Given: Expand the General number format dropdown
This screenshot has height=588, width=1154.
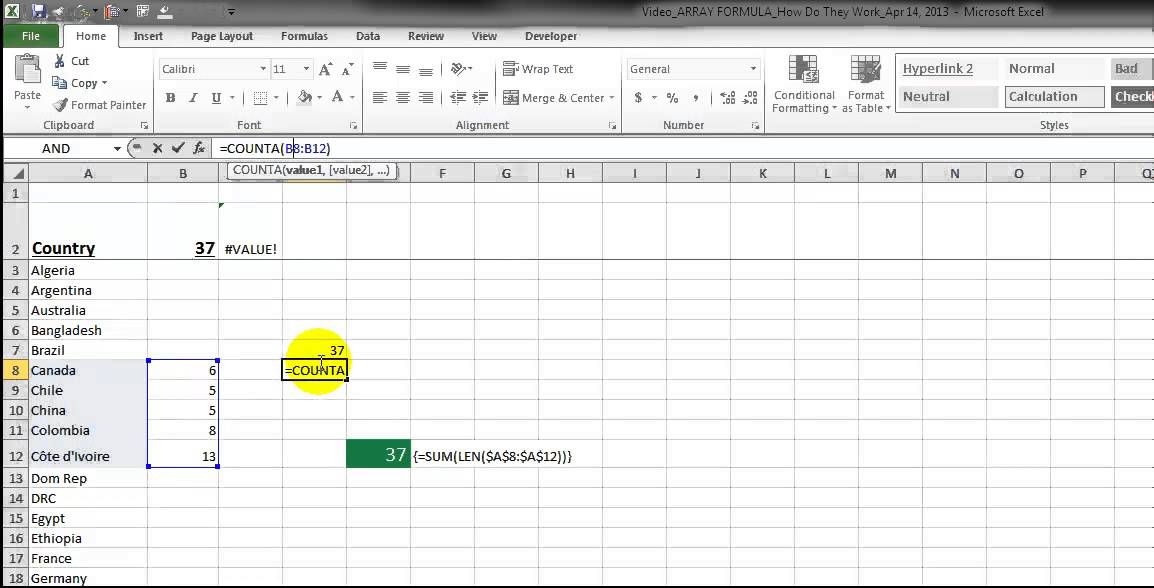Looking at the screenshot, I should 753,69.
